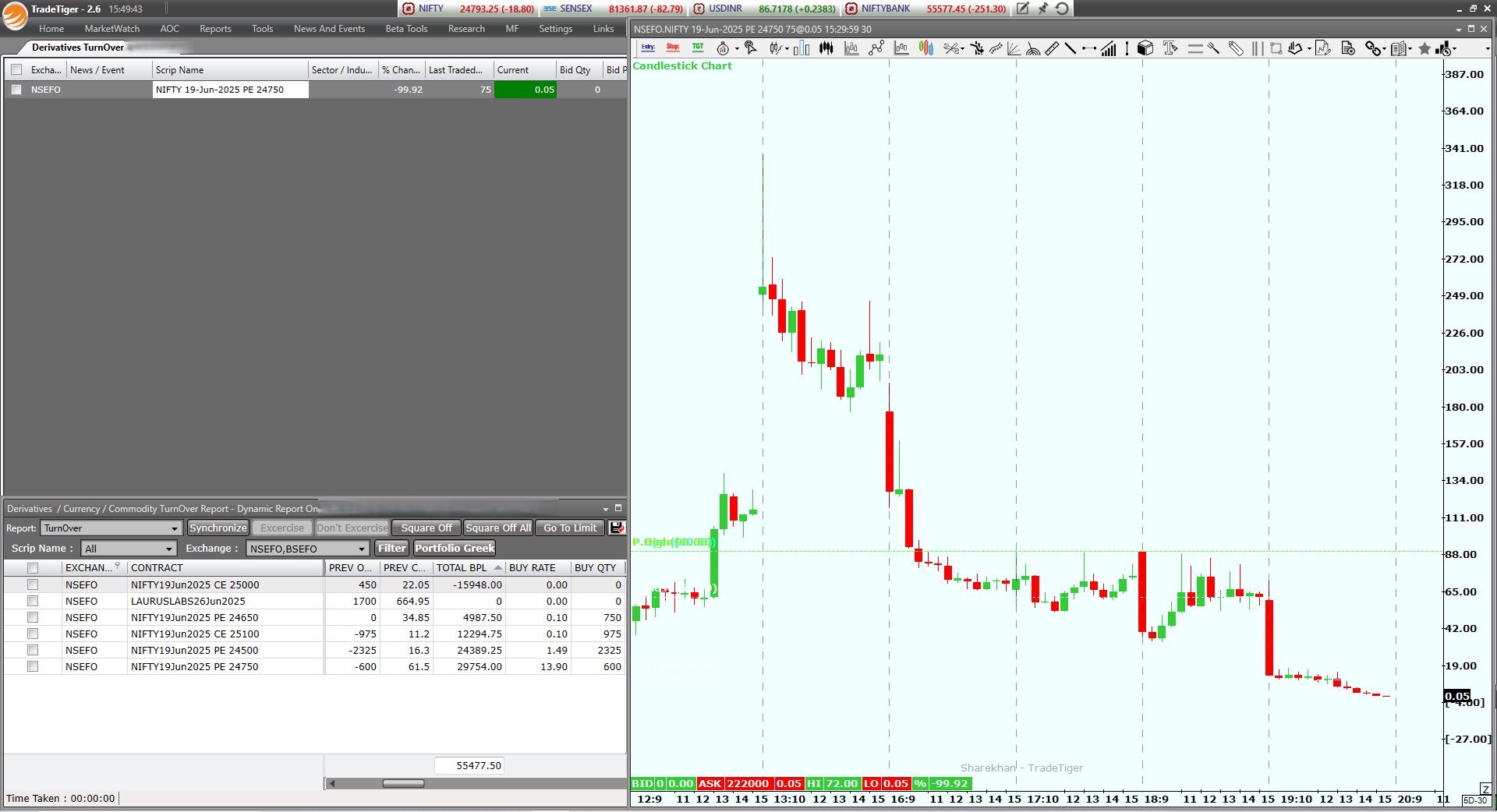Select the trend line drawing tool
Viewport: 1497px width, 812px height.
coord(1070,49)
